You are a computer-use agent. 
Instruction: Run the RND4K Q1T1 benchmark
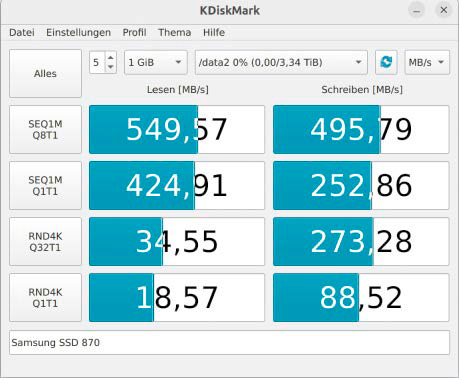[45, 298]
